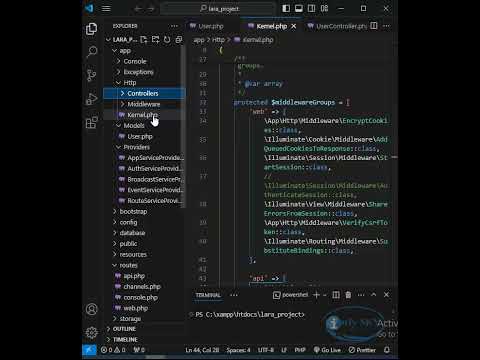Open terminal panel more actions menu

point(361,295)
